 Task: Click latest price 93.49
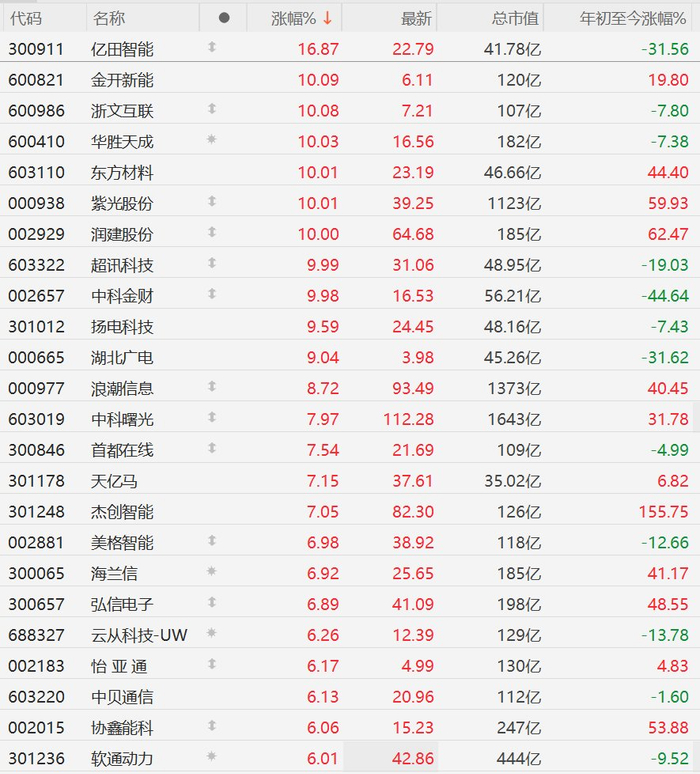[413, 388]
